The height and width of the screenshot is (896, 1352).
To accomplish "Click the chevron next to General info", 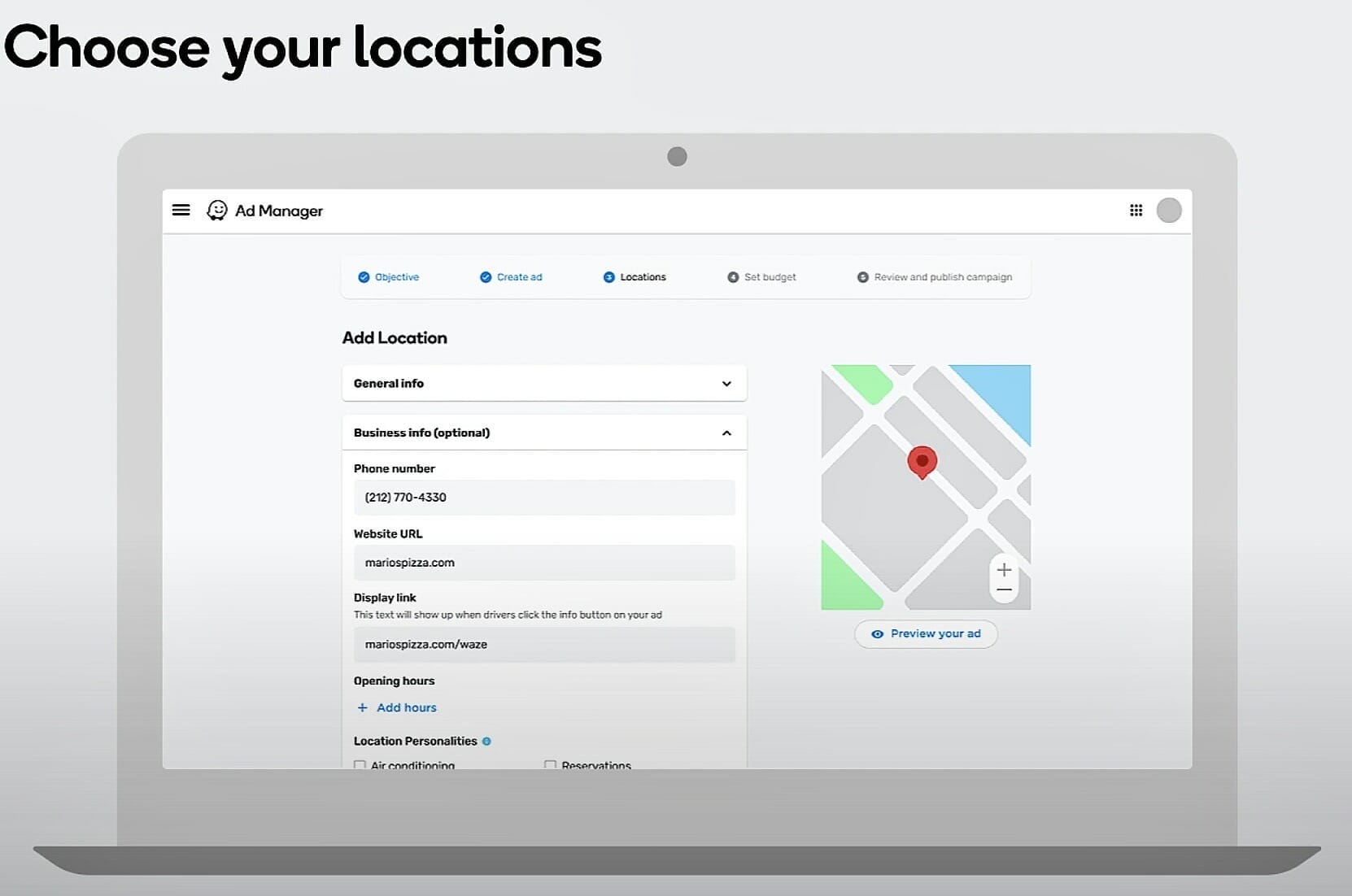I will click(x=726, y=383).
